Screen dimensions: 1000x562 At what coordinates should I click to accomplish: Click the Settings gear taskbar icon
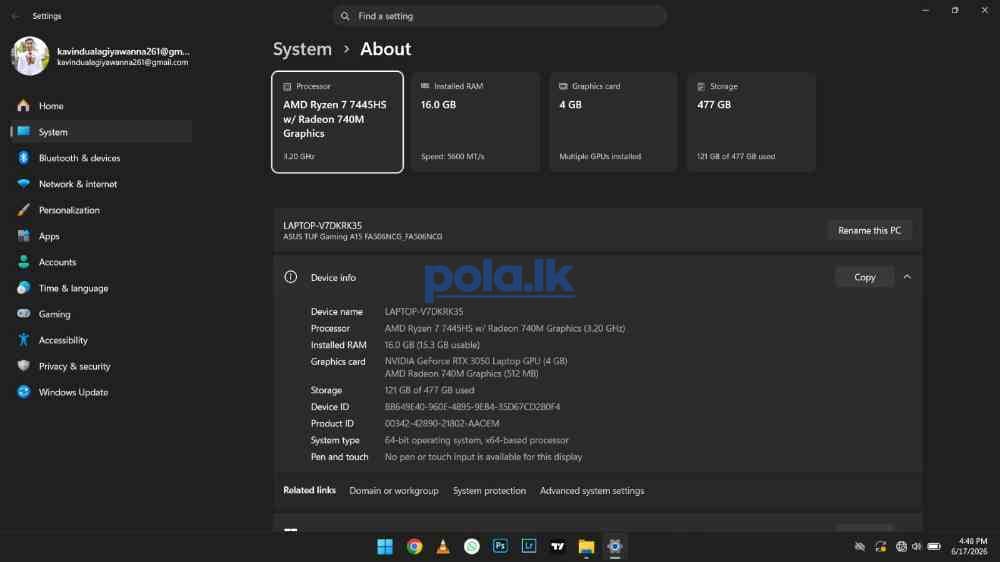[x=615, y=547]
